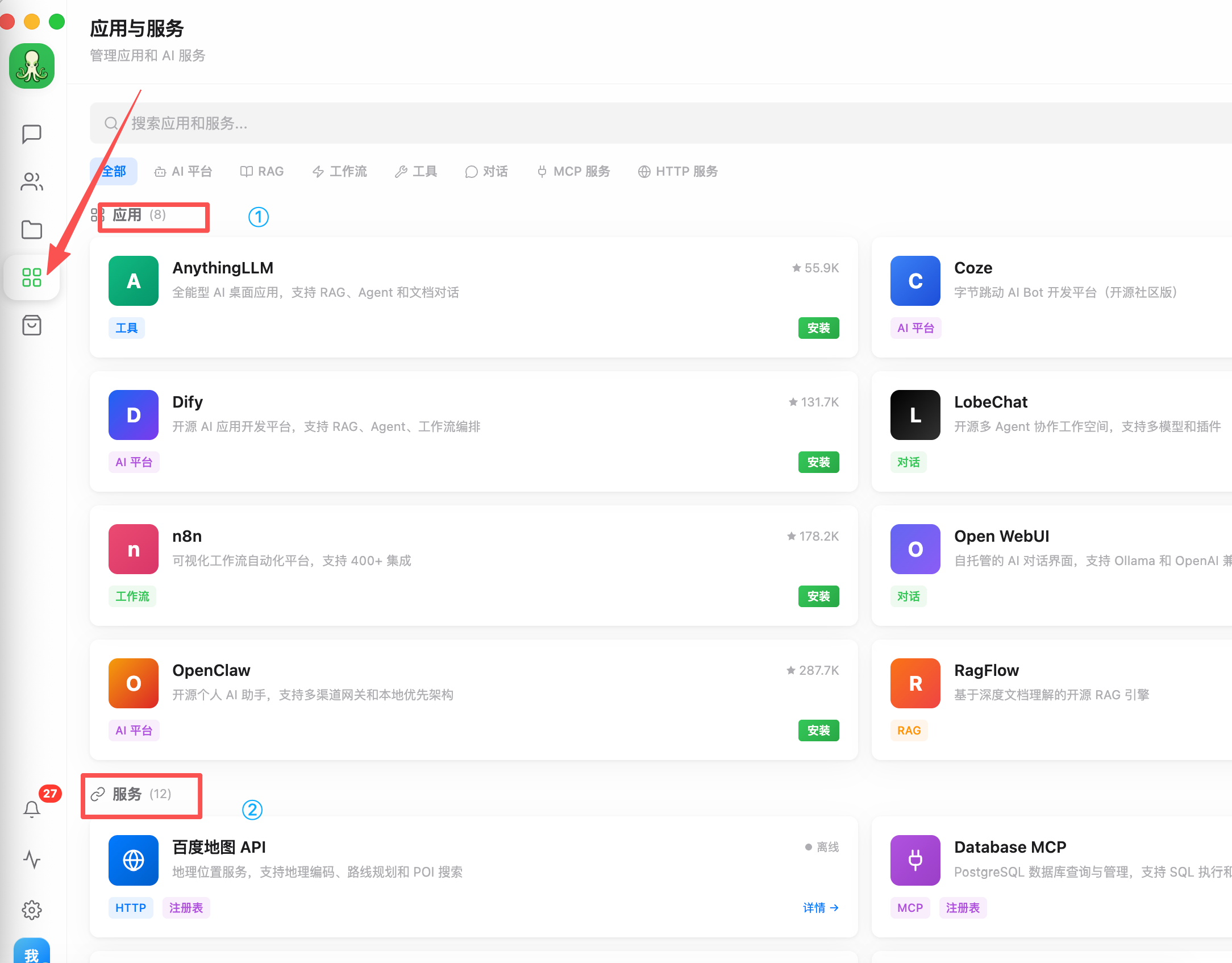
Task: Click the HTTP tag on 百度地图 API
Action: click(131, 908)
